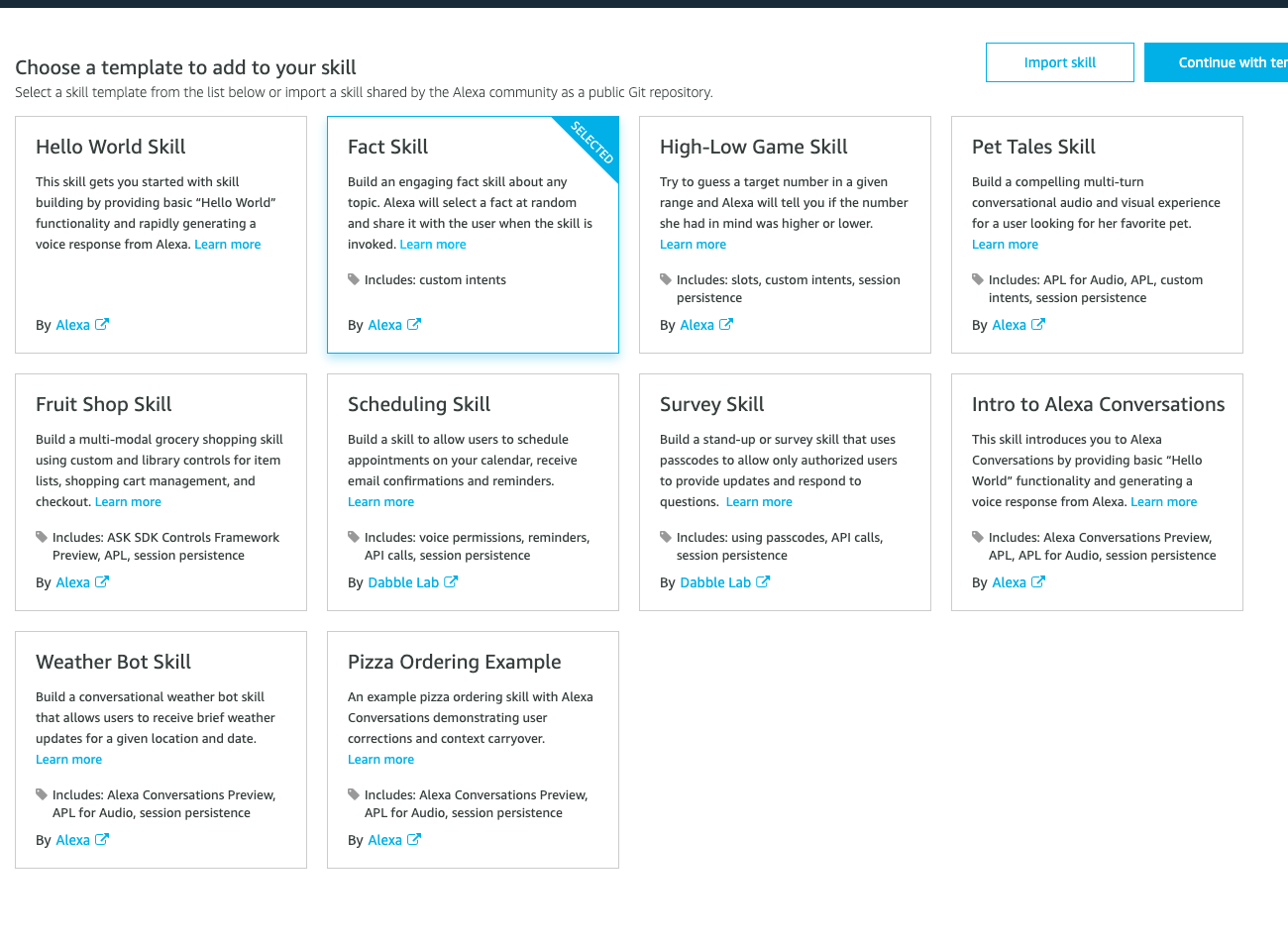Open Learn more in Intro to Alexa Conversations

coord(1164,502)
